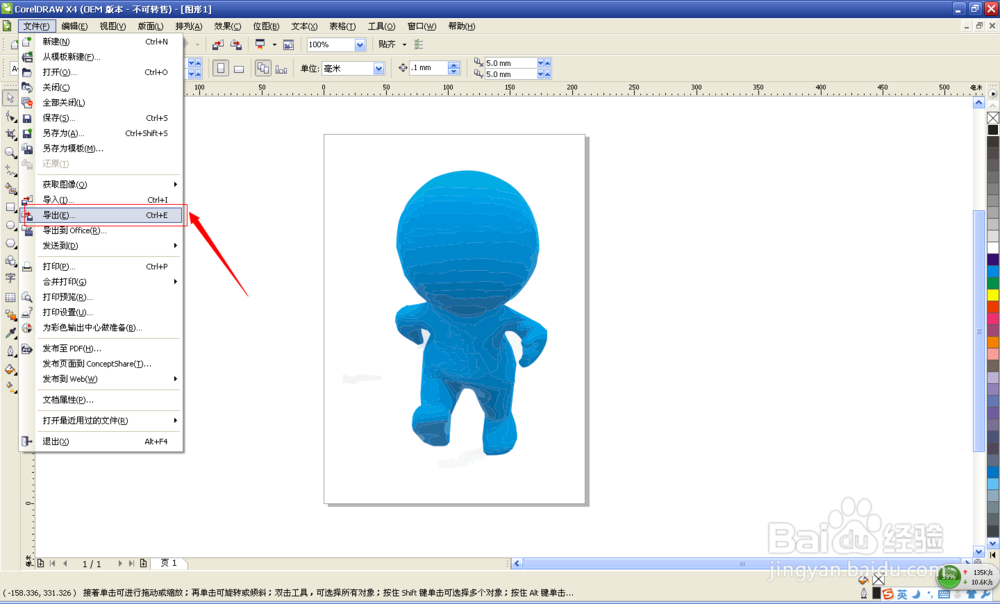
Task: Select the Fill bucket tool
Action: [10, 369]
